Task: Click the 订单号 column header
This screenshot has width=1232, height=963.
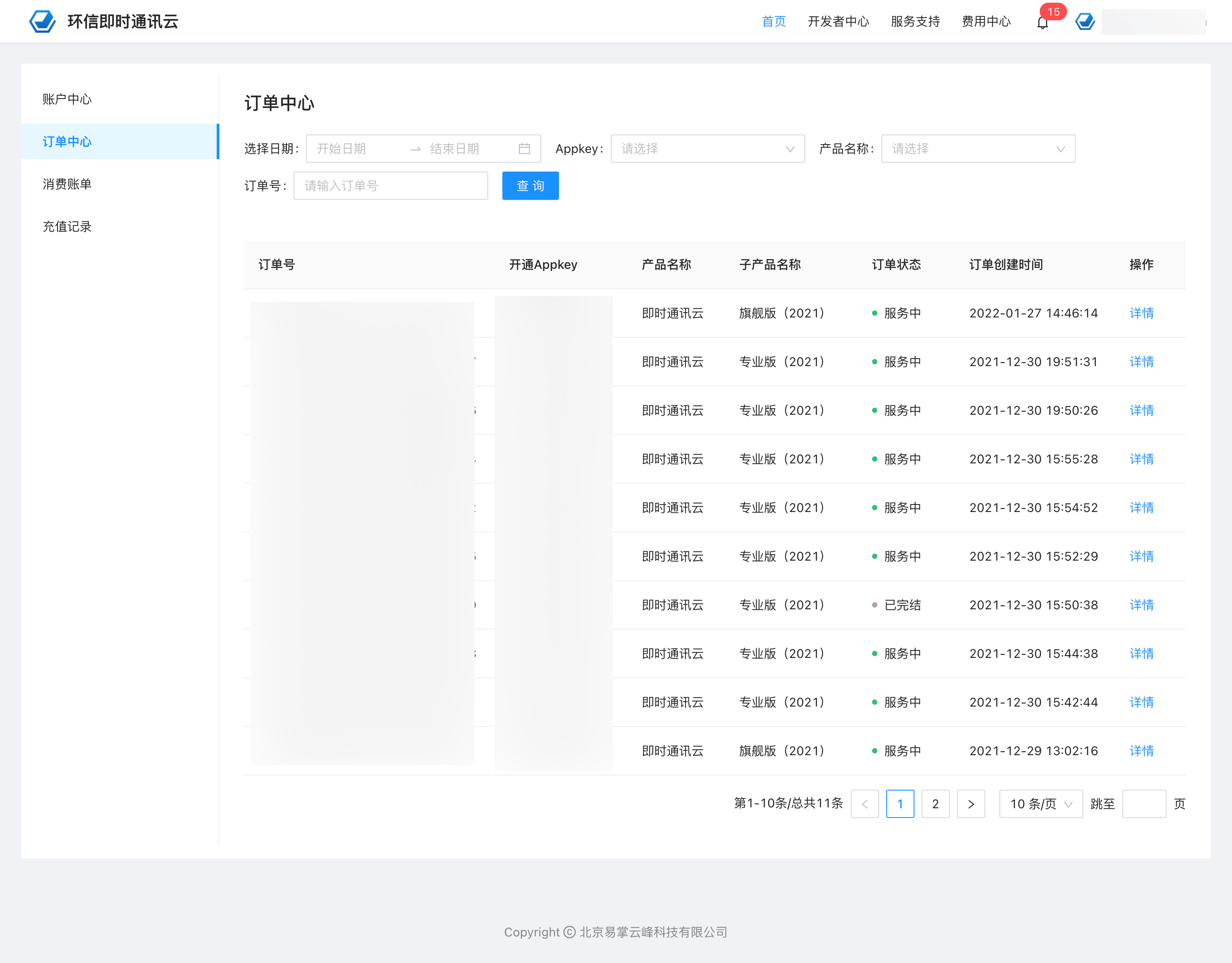Action: [277, 264]
